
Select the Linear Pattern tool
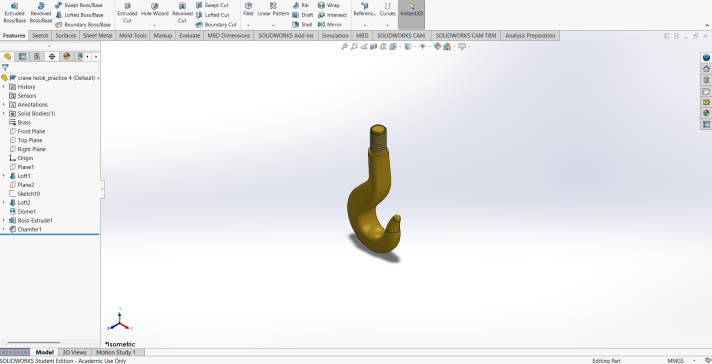pyautogui.click(x=273, y=9)
